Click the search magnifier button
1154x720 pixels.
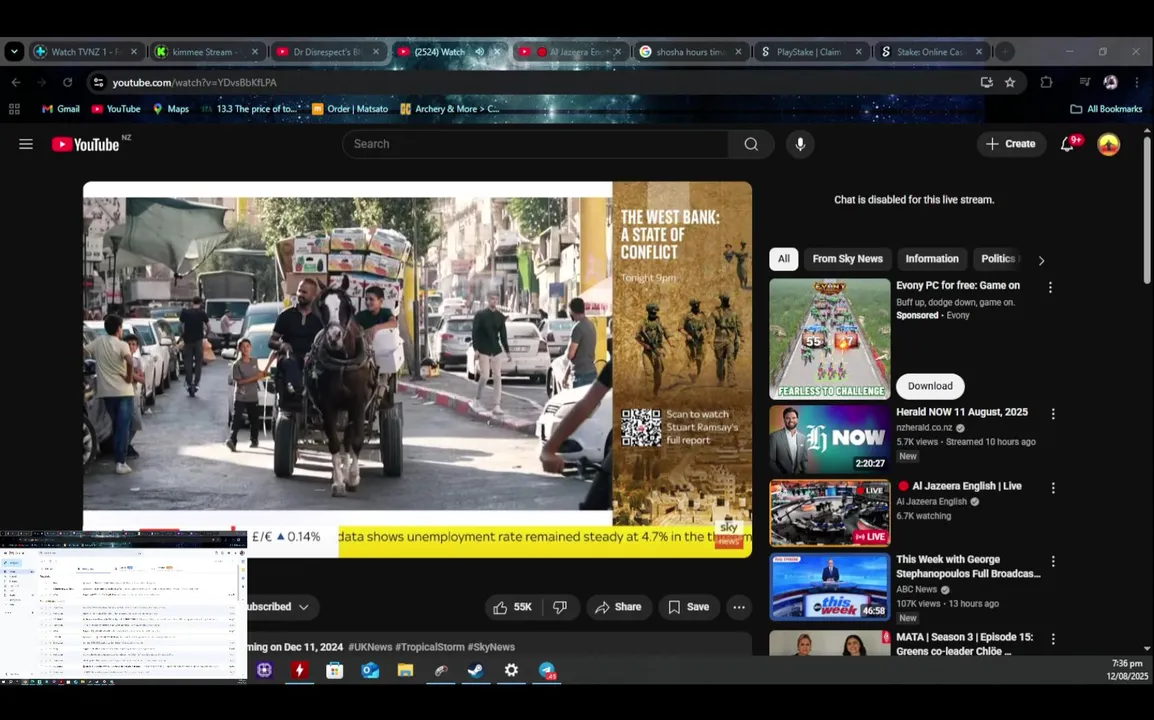pyautogui.click(x=751, y=144)
